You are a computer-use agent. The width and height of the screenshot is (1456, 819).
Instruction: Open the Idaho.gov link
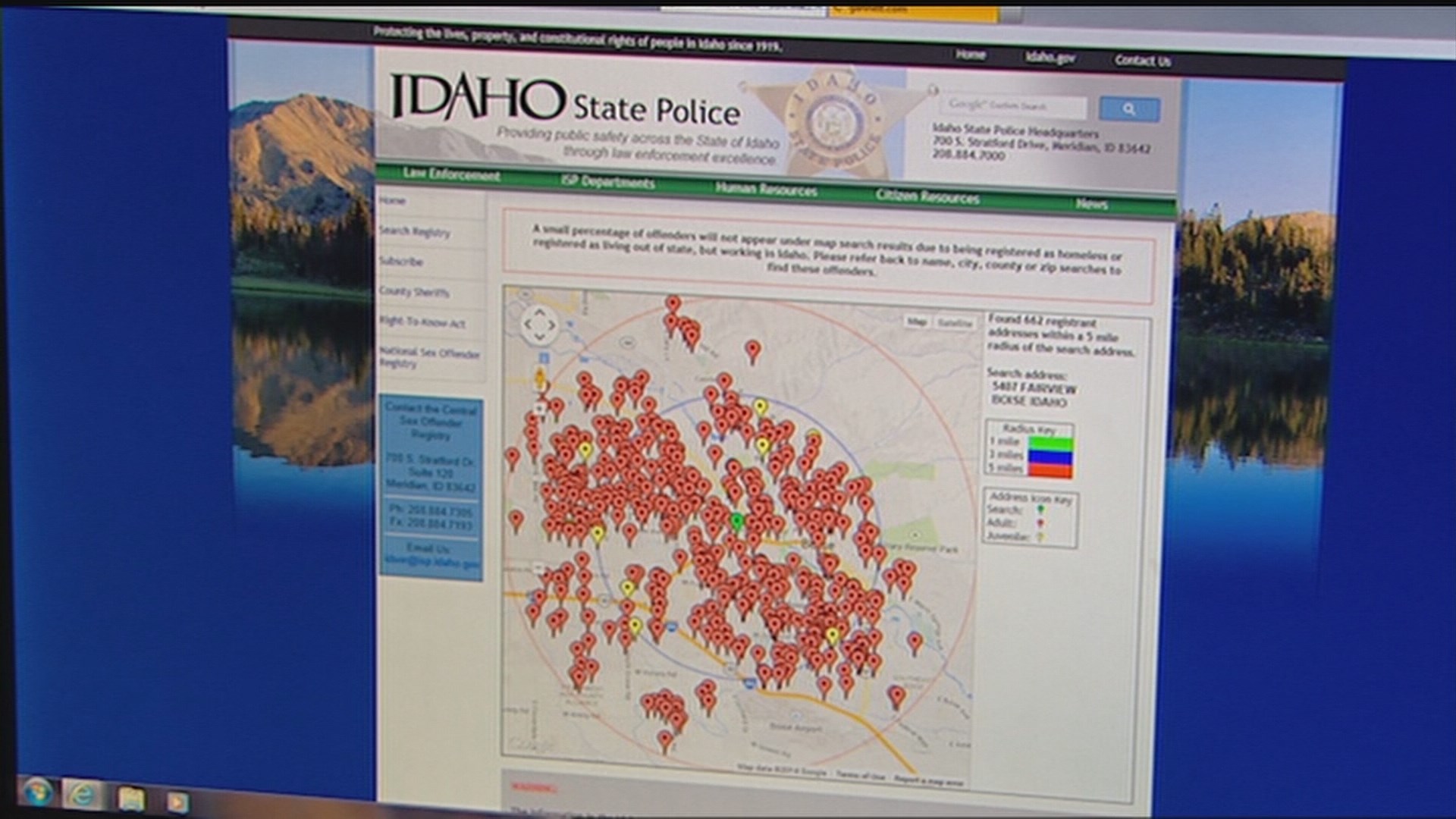[1050, 58]
